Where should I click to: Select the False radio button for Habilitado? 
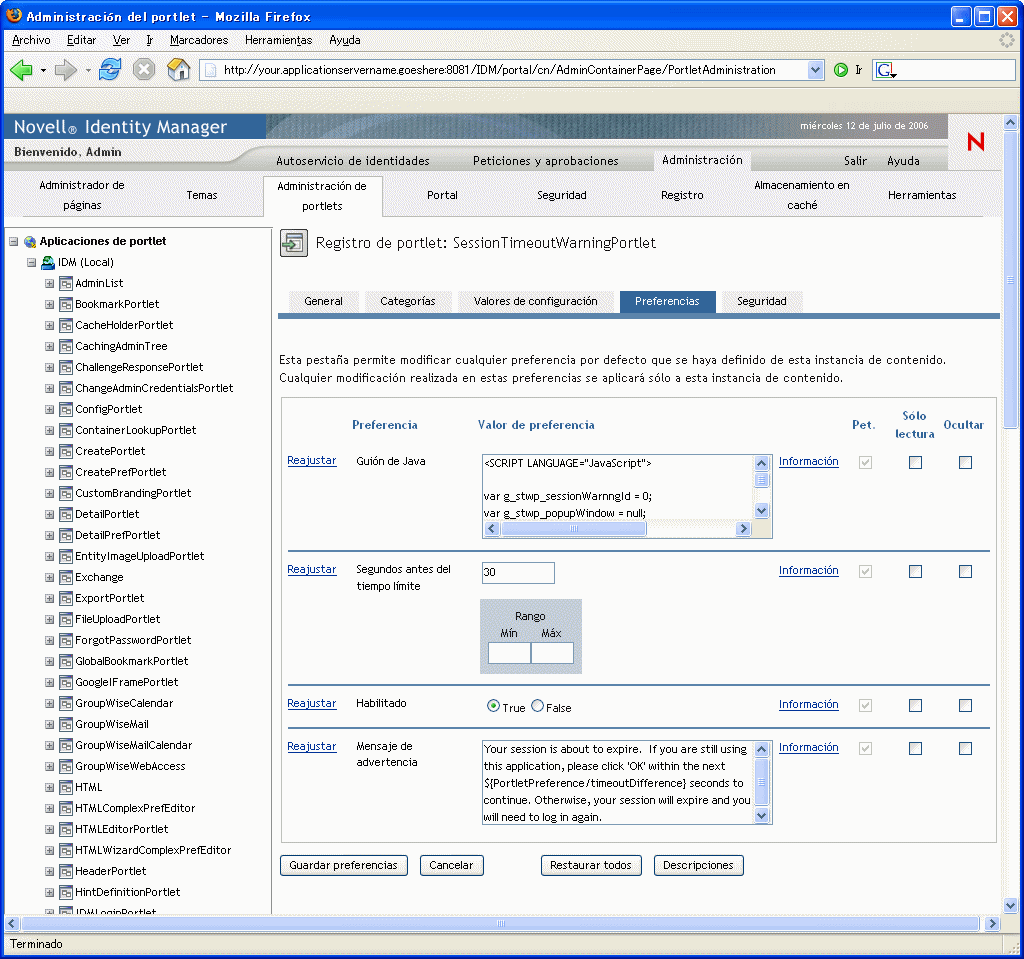(x=538, y=706)
